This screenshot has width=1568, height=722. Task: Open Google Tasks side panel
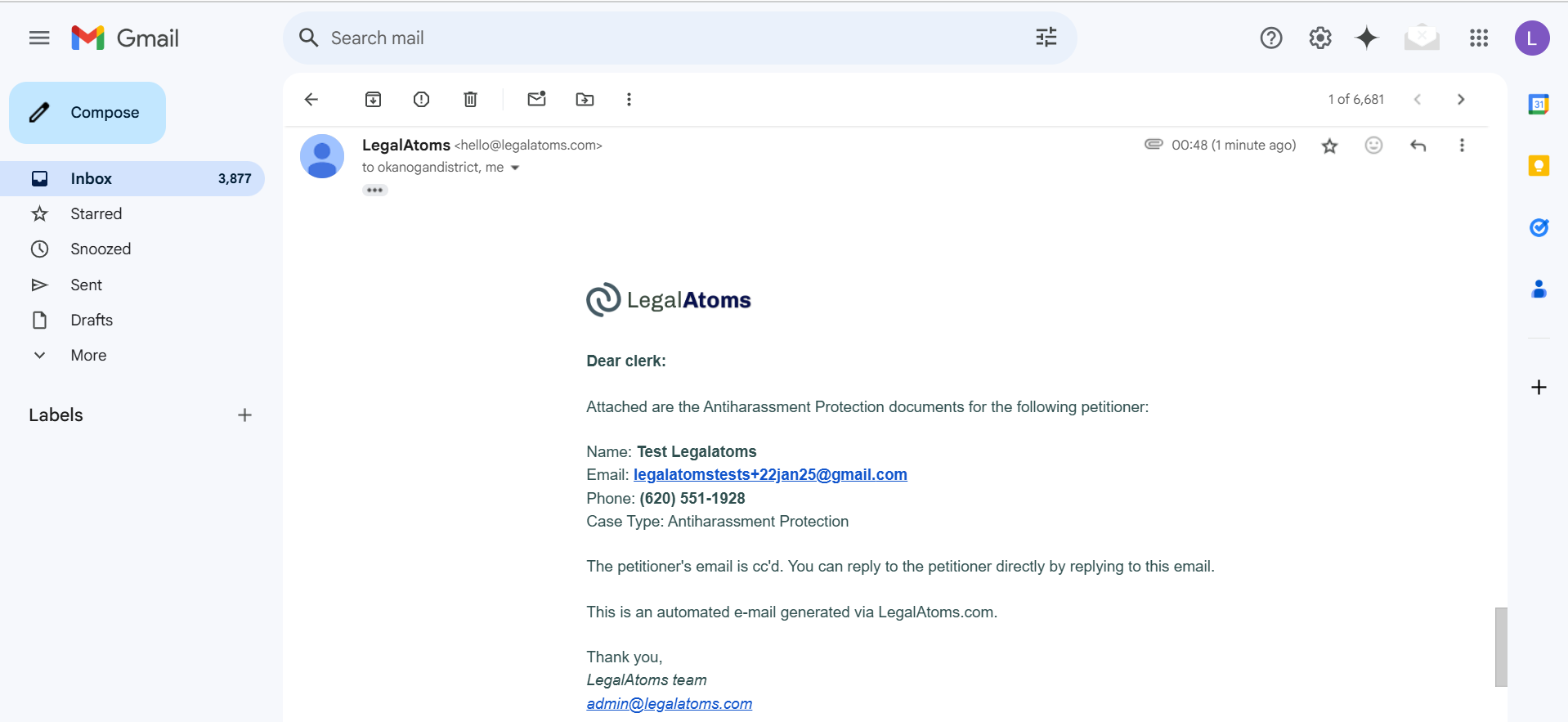(1539, 227)
